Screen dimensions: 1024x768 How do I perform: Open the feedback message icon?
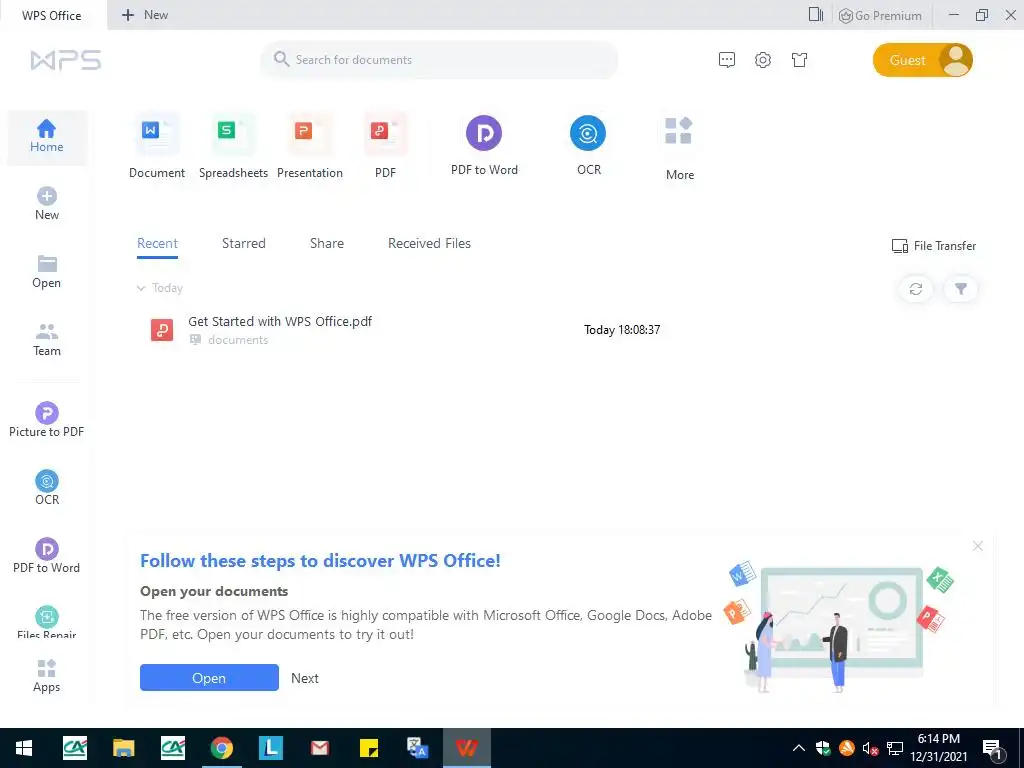pyautogui.click(x=727, y=60)
